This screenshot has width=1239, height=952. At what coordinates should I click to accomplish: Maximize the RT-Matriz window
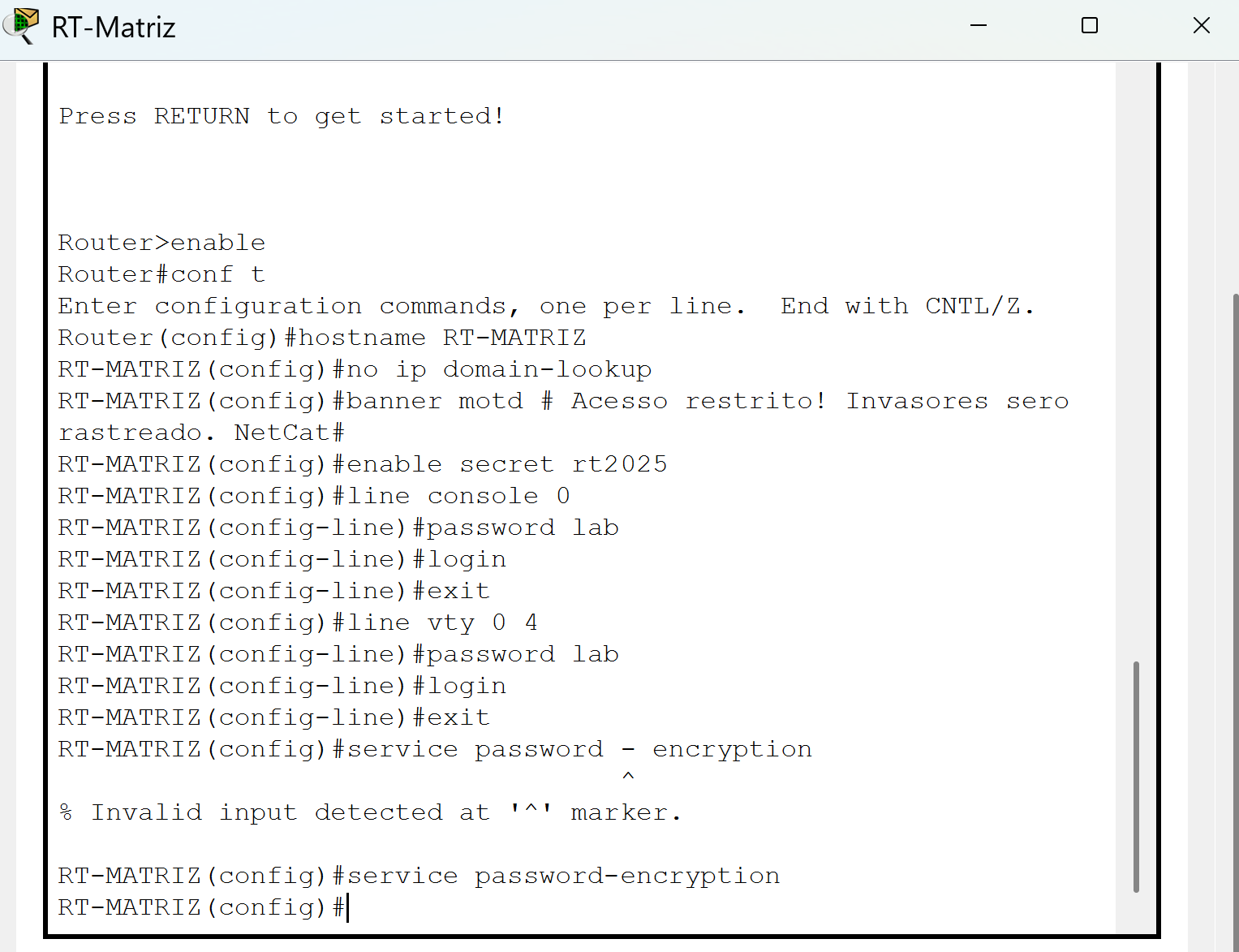[1090, 26]
